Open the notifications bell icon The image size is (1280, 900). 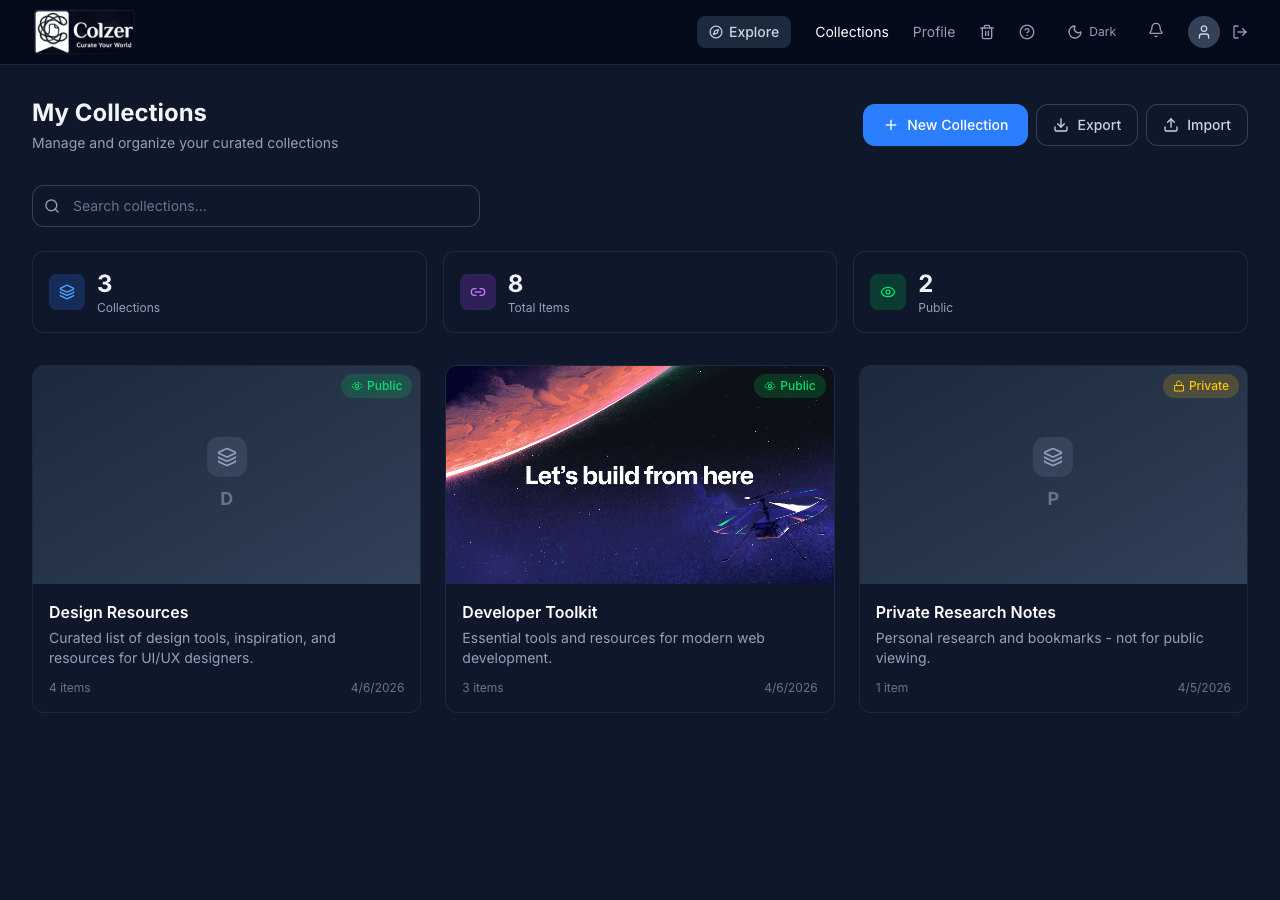[x=1155, y=31]
